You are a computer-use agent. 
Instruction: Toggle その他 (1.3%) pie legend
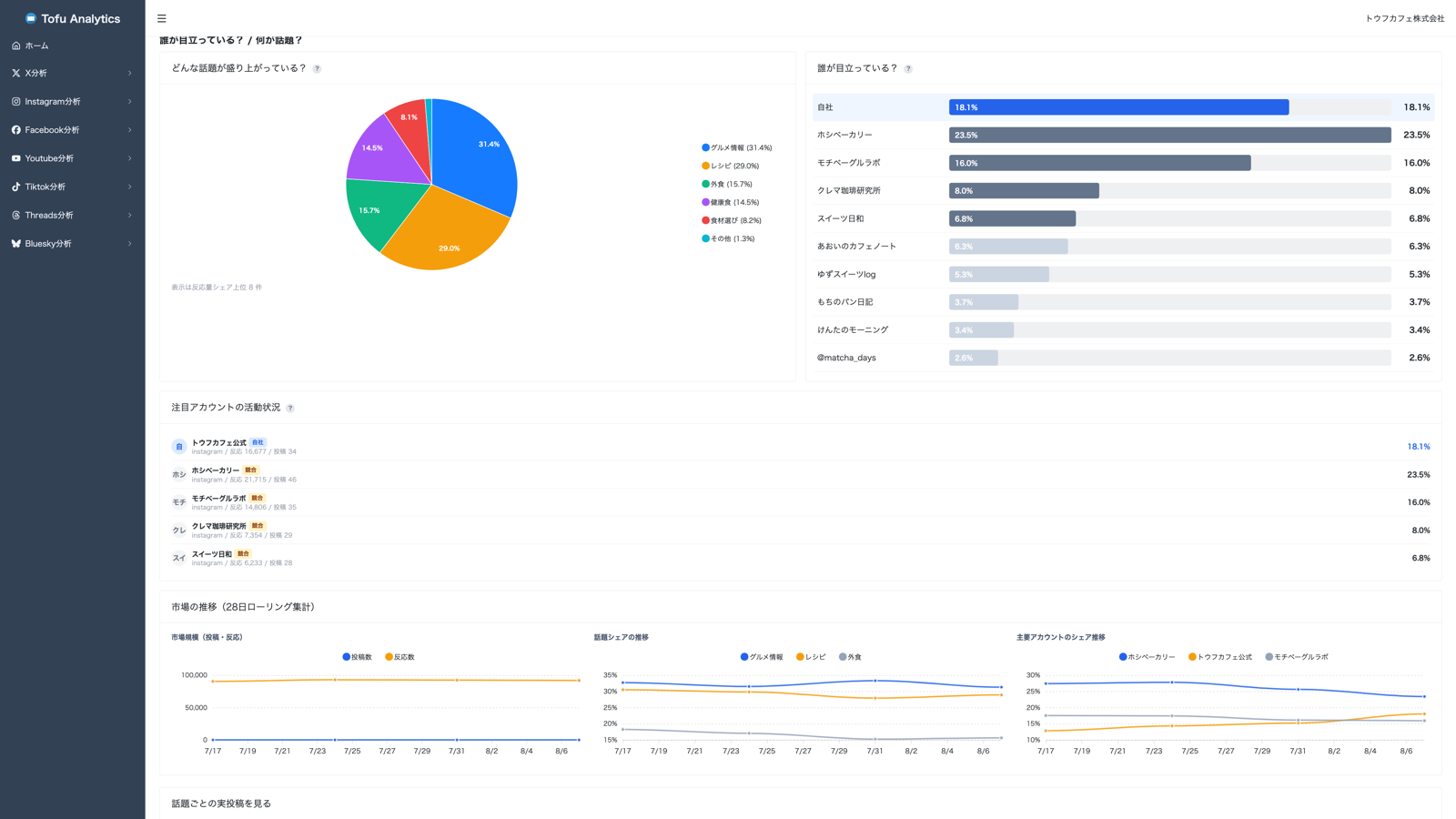coord(728,238)
